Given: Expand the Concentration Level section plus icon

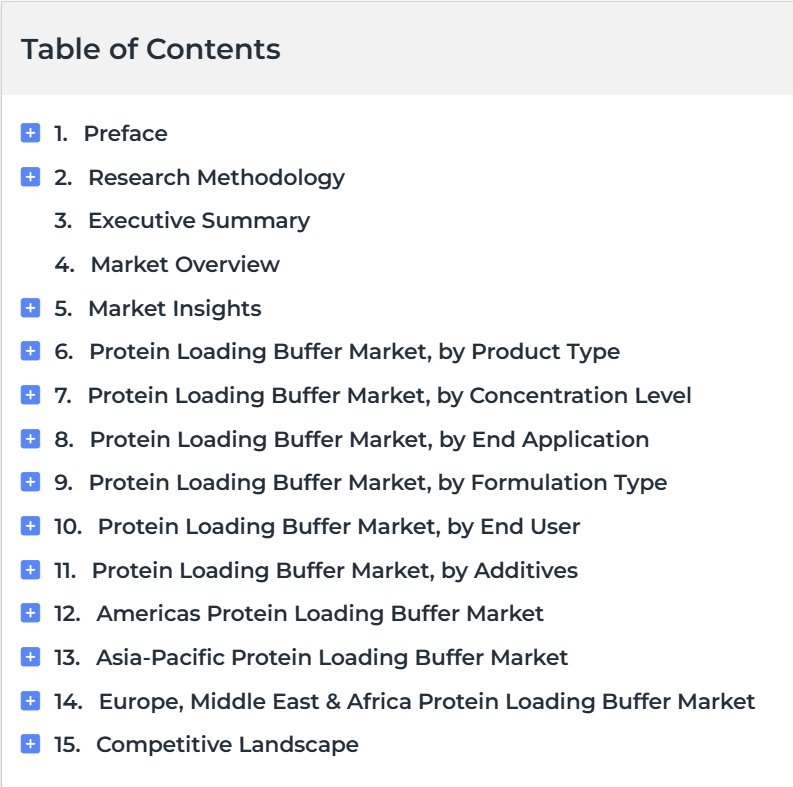Looking at the screenshot, I should pos(30,395).
